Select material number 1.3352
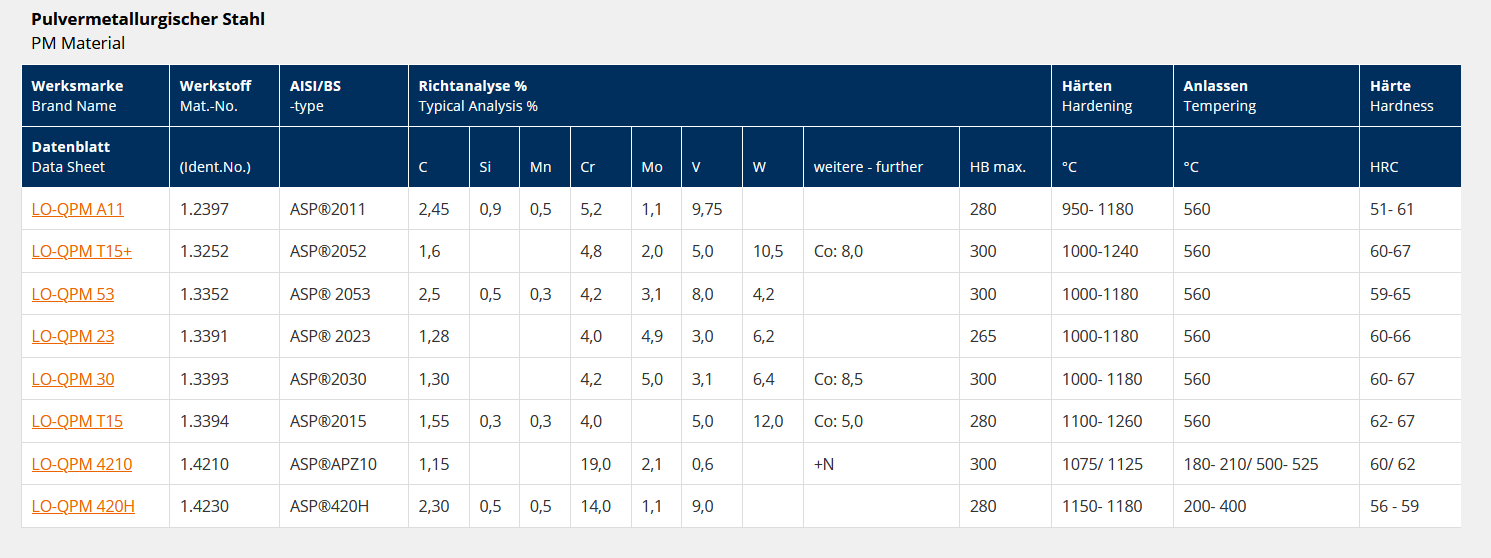Image resolution: width=1491 pixels, height=558 pixels. [204, 294]
